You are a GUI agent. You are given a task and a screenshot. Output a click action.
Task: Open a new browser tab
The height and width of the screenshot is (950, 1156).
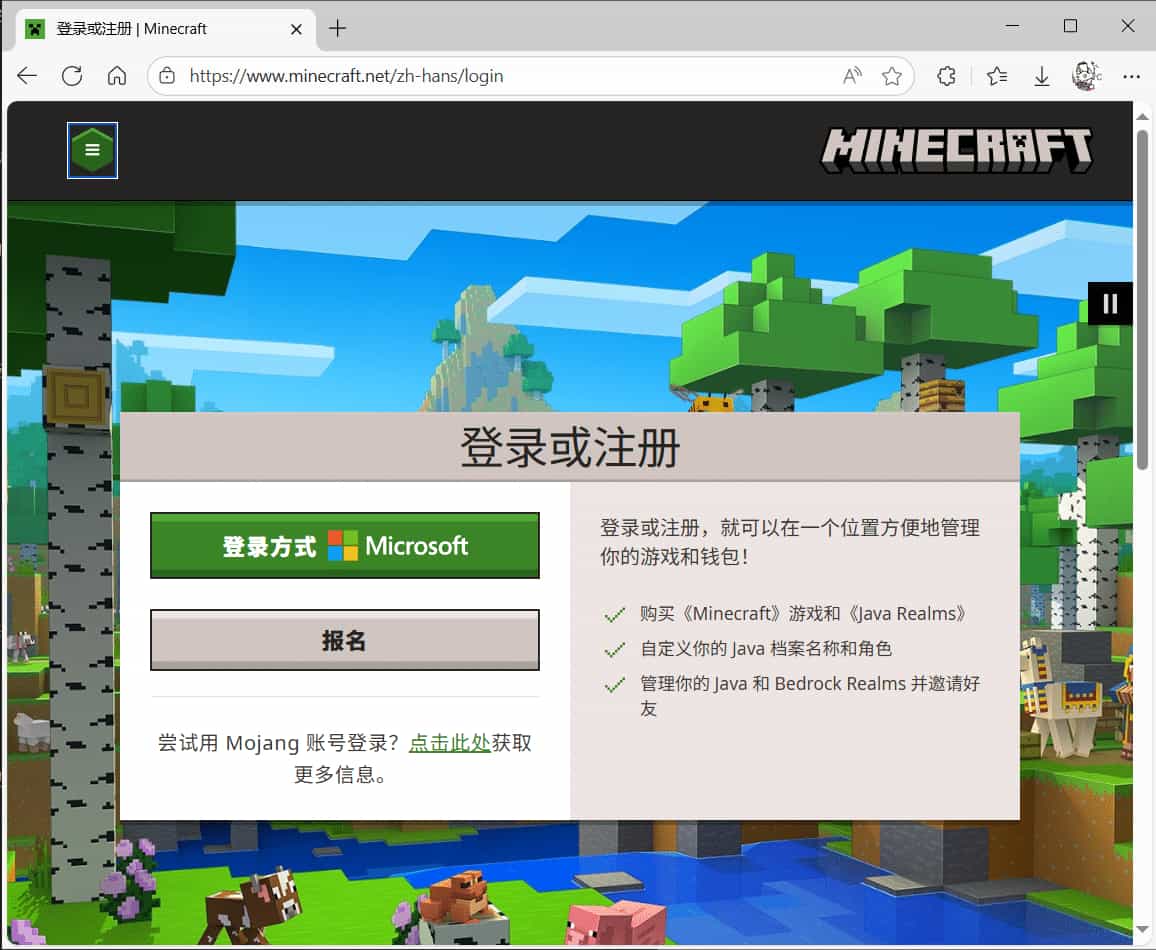[337, 28]
